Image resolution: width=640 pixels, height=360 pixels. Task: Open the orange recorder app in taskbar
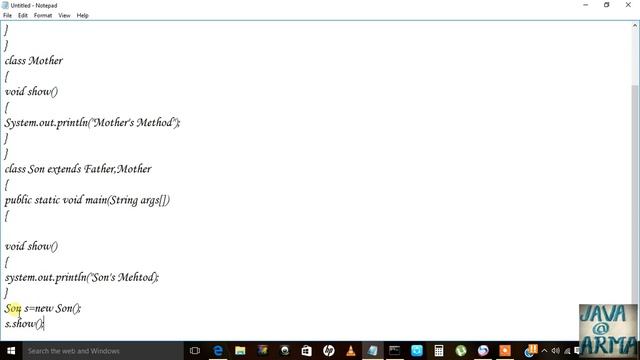point(505,351)
